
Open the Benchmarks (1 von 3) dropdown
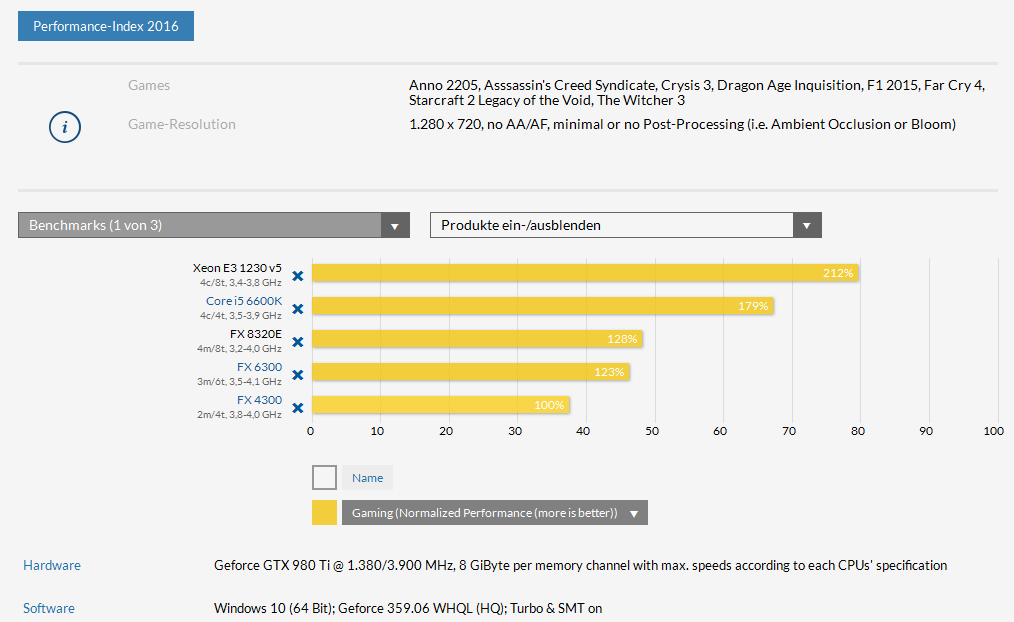coord(214,225)
